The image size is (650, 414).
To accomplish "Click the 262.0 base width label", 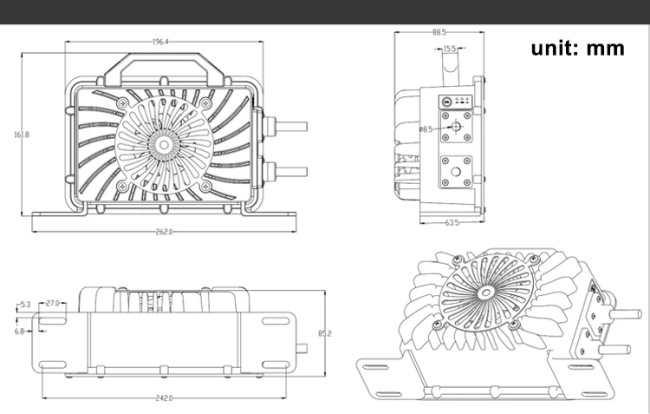I will point(164,232).
